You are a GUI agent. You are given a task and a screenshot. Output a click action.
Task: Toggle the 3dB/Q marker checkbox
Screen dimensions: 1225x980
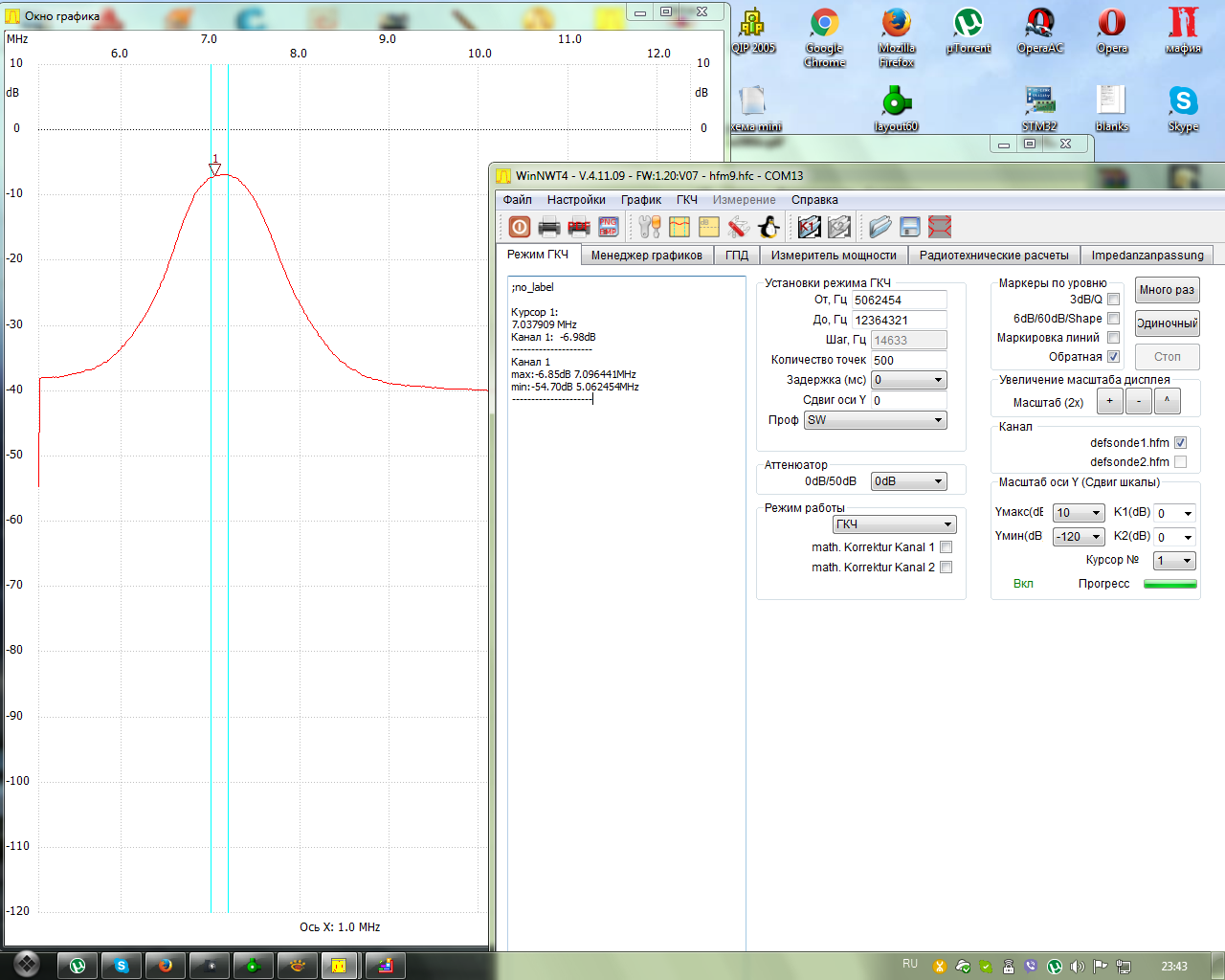pyautogui.click(x=1113, y=300)
